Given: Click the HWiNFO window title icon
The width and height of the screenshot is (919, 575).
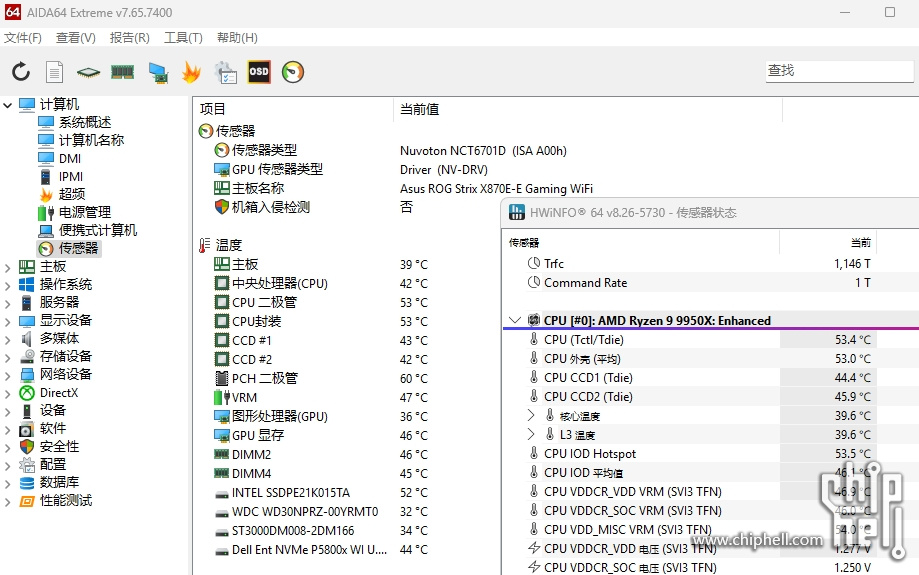Looking at the screenshot, I should (x=516, y=212).
